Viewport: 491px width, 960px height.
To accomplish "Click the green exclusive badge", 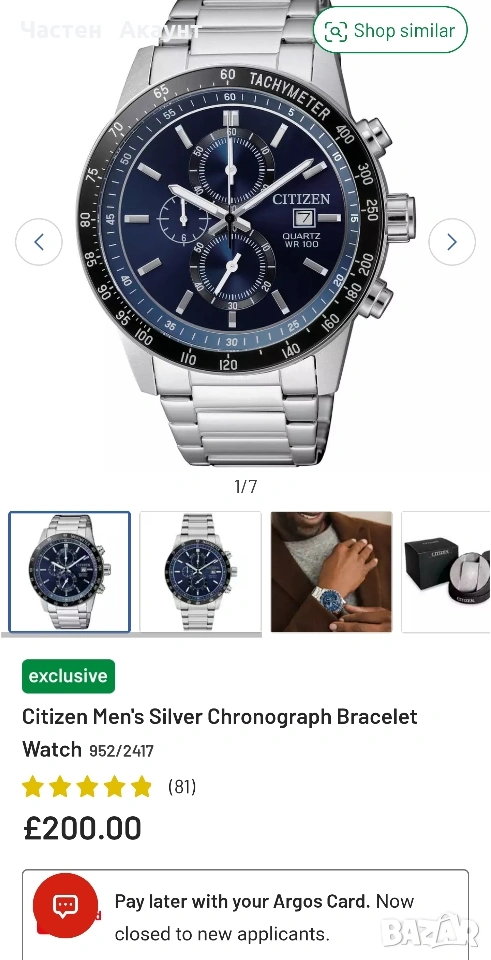I will 68,676.
